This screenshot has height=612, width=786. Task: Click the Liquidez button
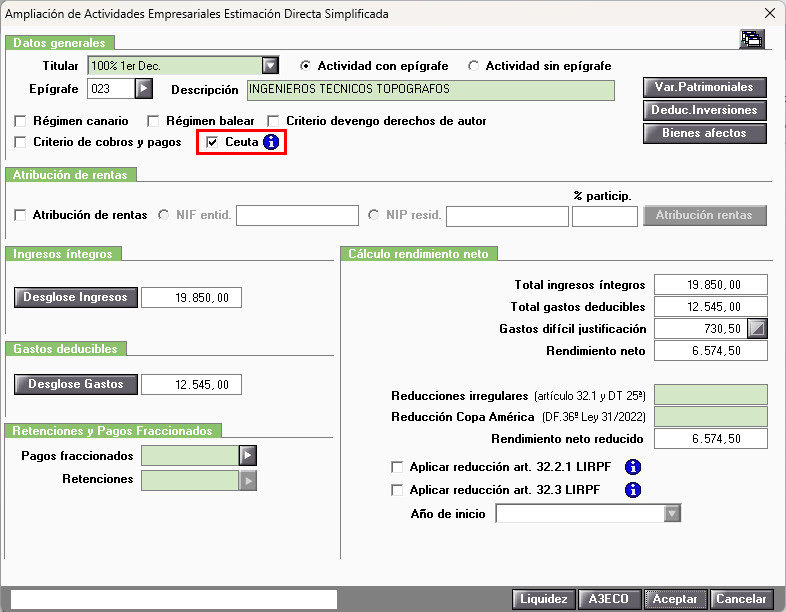point(544,599)
